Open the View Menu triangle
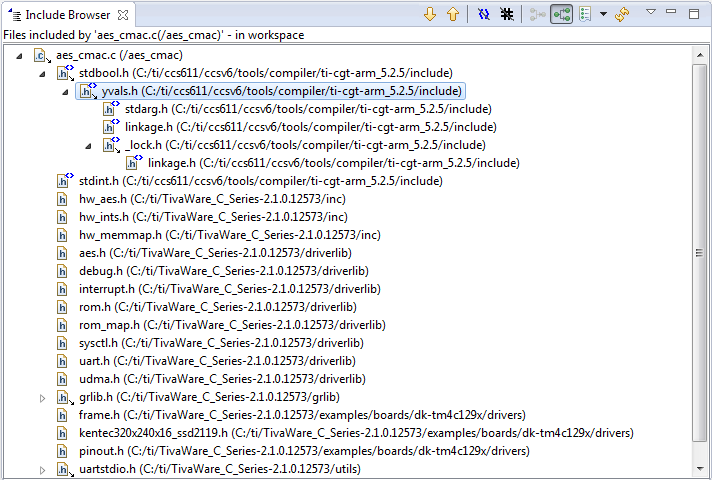This screenshot has width=712, height=480. point(651,12)
